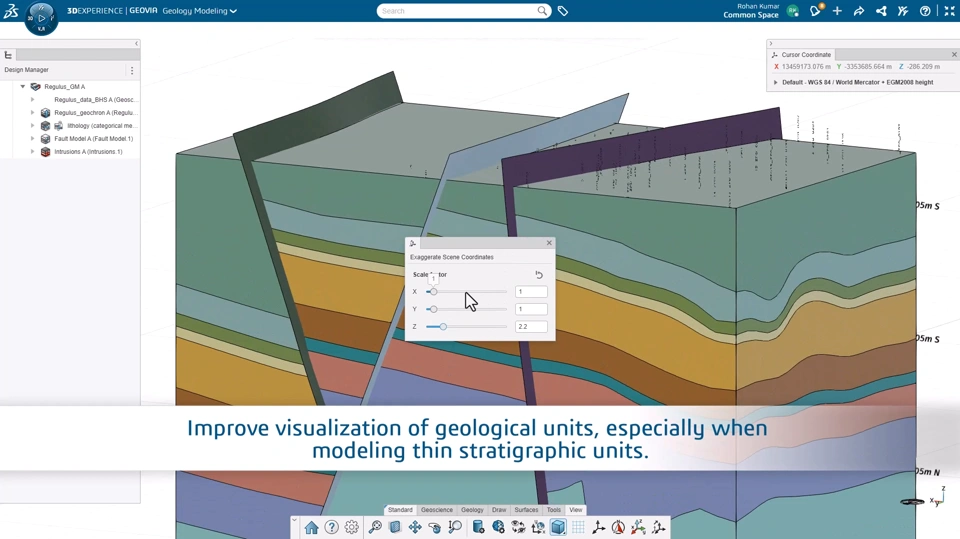The width and height of the screenshot is (960, 539).
Task: Select the Fit All In zoom icon
Action: point(375,527)
